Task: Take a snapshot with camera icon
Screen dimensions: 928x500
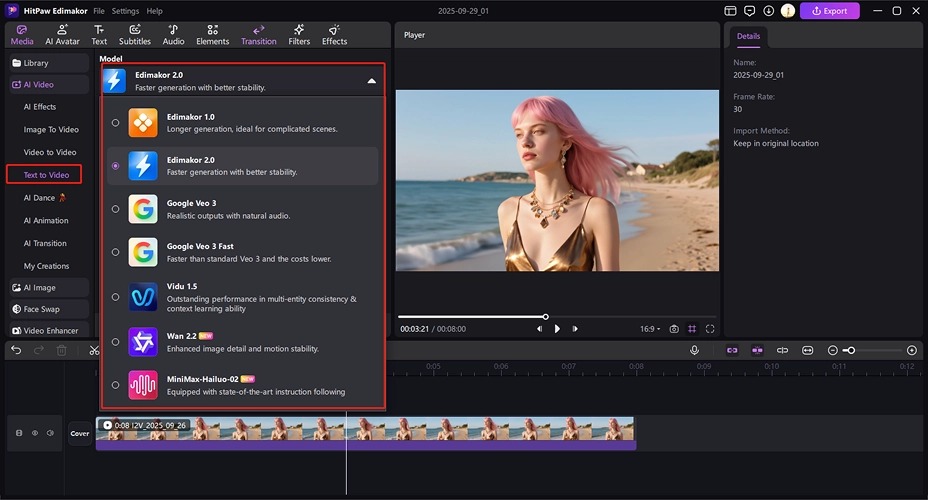Action: click(674, 329)
